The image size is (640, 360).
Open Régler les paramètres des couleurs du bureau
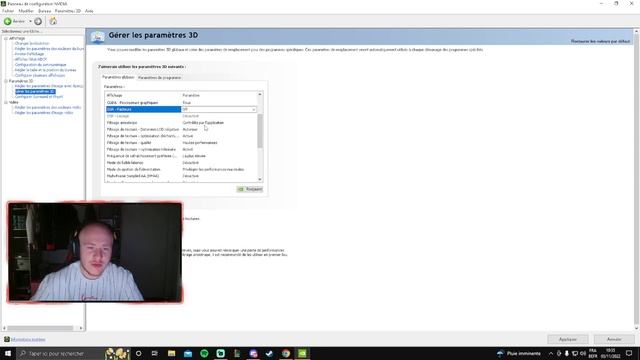(49, 49)
